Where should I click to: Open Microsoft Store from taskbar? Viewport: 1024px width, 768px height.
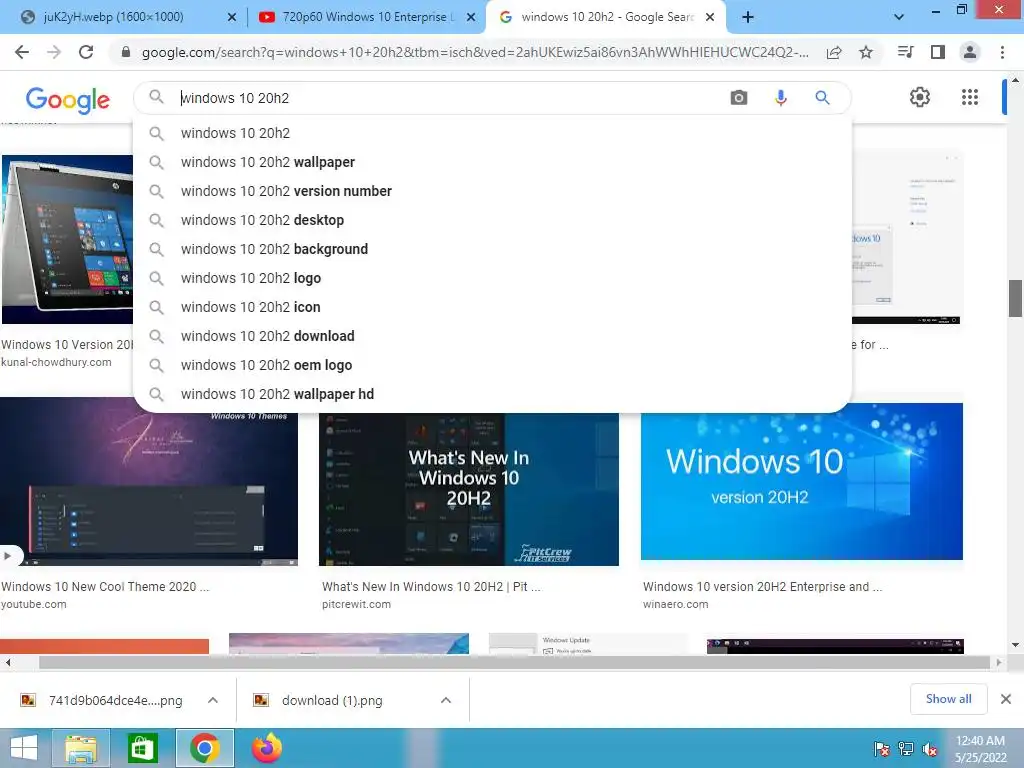(x=142, y=748)
